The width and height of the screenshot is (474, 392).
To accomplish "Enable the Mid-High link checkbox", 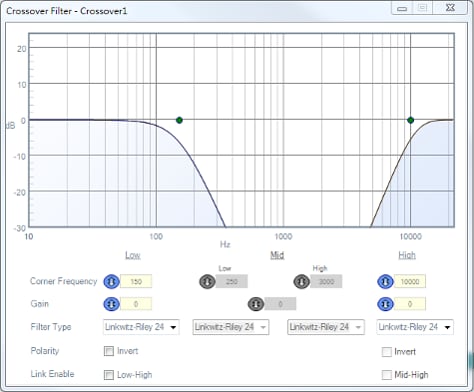I will point(387,375).
